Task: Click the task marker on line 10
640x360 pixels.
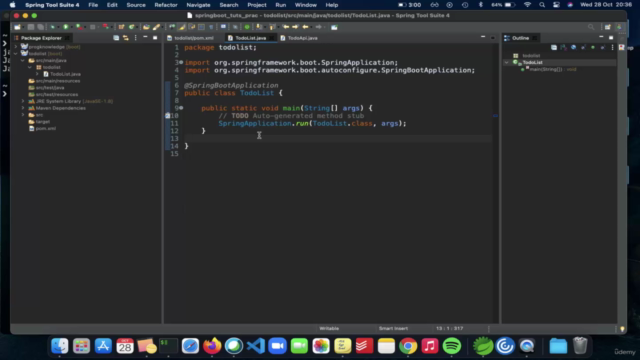Action: (167, 116)
